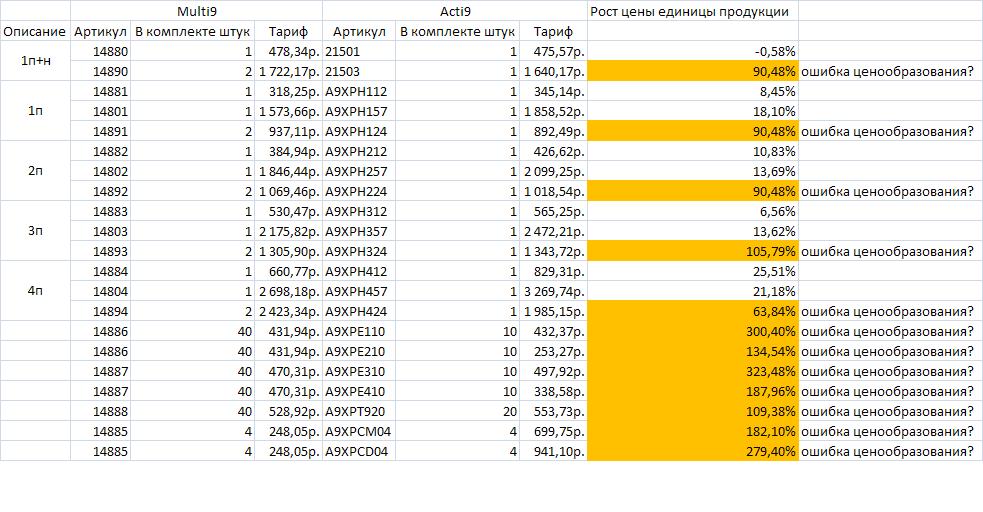Click 'ошибка ценообразования?' note beside 279,40%
Screen dimensions: 983x512
pyautogui.click(x=888, y=451)
